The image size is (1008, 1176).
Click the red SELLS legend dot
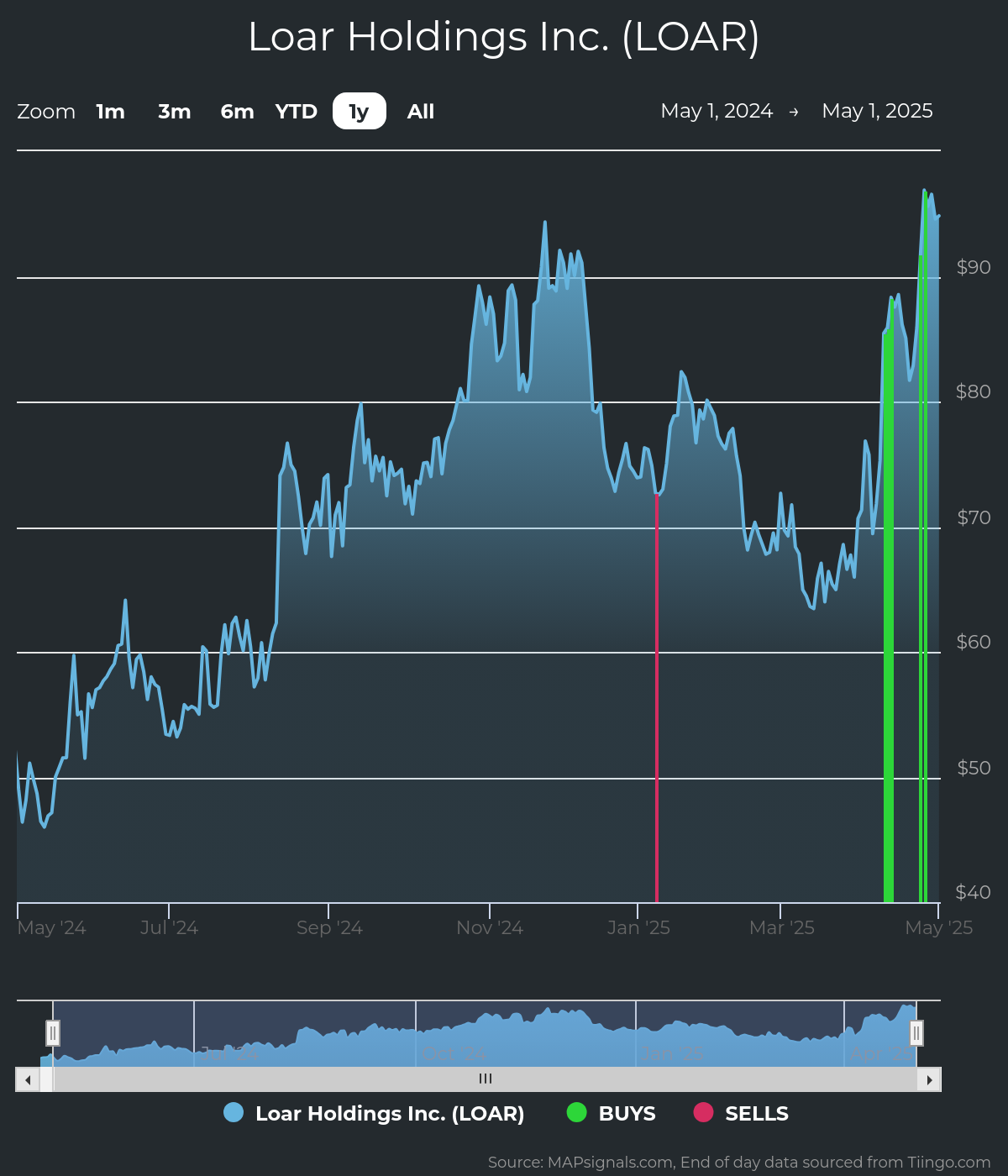pyautogui.click(x=703, y=1112)
